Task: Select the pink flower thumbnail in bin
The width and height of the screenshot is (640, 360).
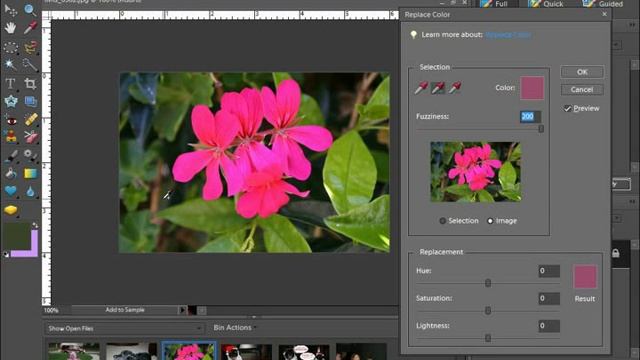Action: coord(189,351)
